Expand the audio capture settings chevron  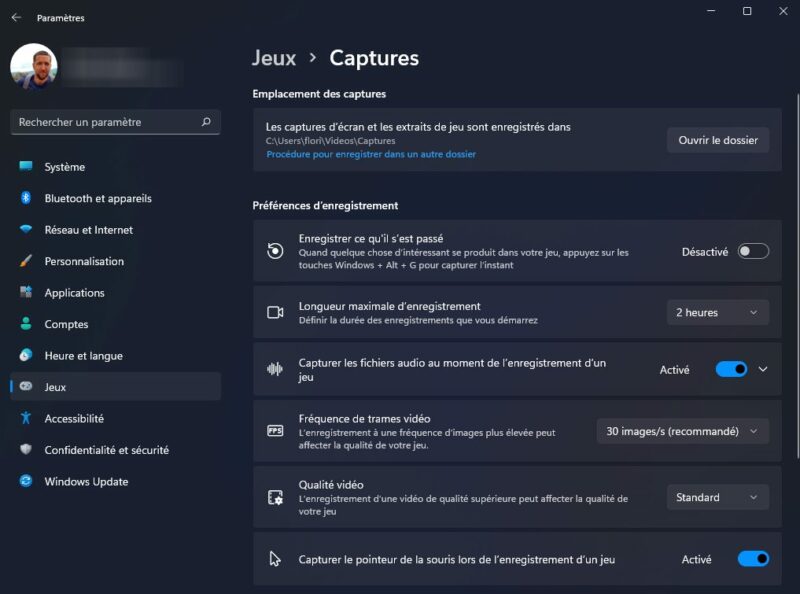coord(763,369)
